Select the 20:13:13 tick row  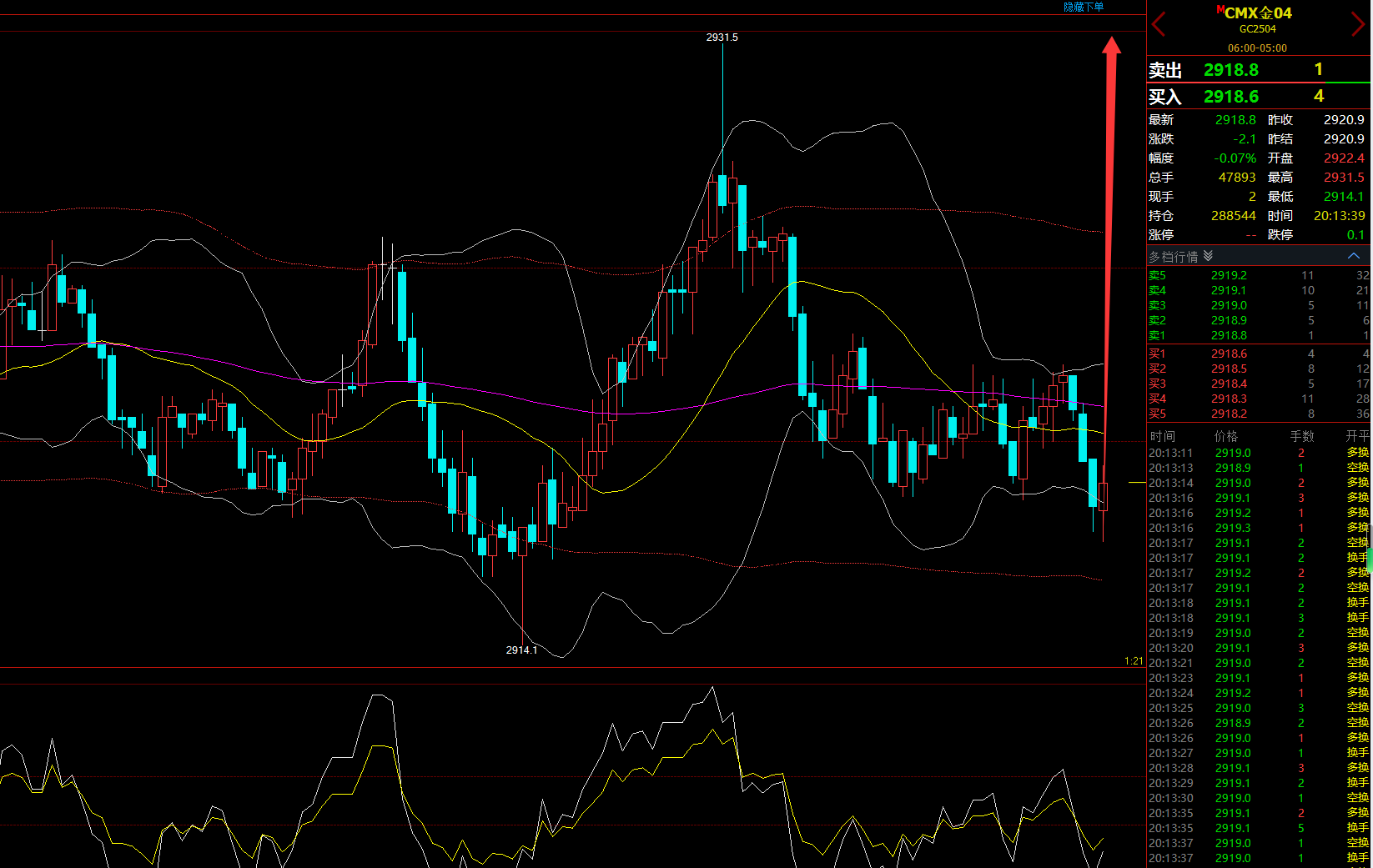(1259, 468)
